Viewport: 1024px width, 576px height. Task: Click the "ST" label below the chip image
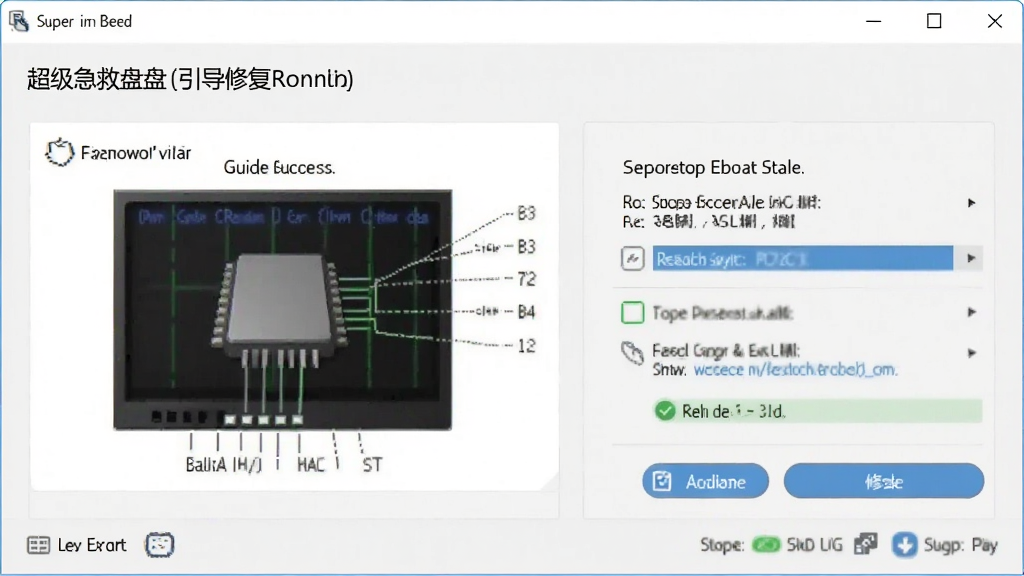point(372,465)
